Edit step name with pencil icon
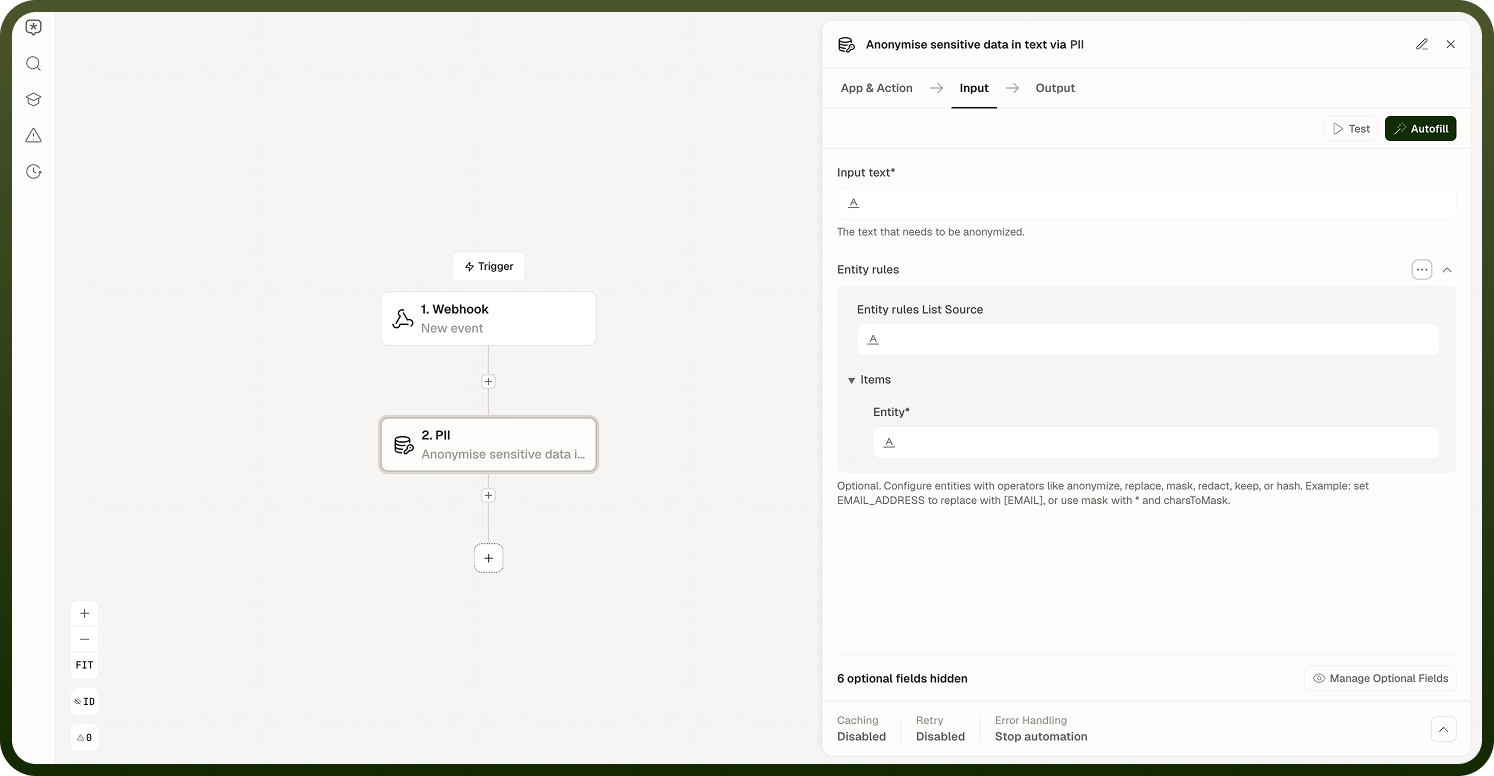Screen dimensions: 1494x776 (1422, 44)
